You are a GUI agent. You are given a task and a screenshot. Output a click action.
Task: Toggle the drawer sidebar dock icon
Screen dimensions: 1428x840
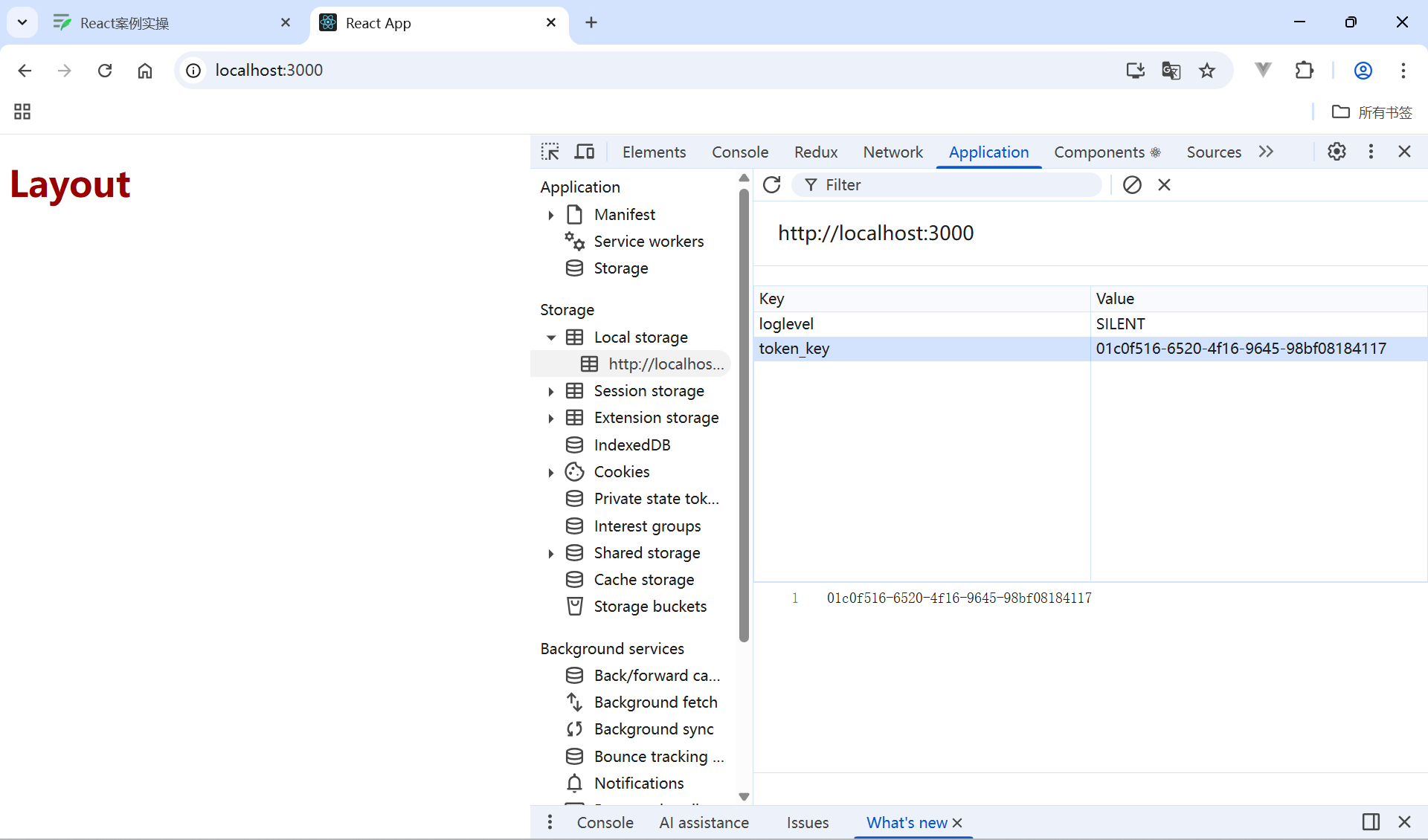pyautogui.click(x=1371, y=821)
